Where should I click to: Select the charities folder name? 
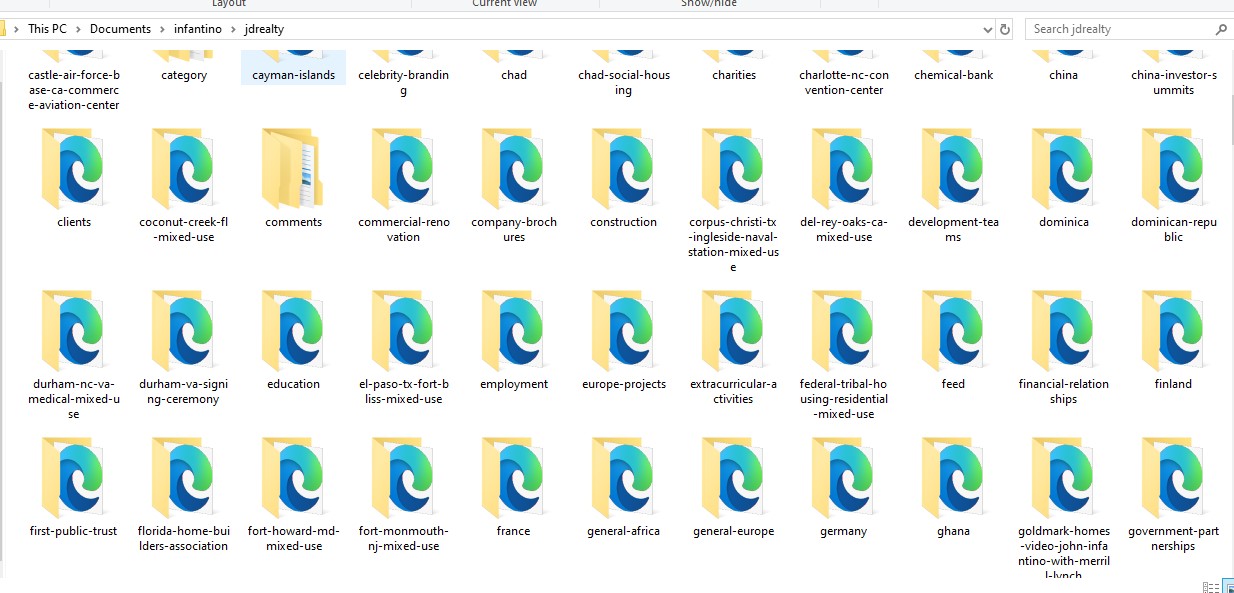click(x=734, y=75)
